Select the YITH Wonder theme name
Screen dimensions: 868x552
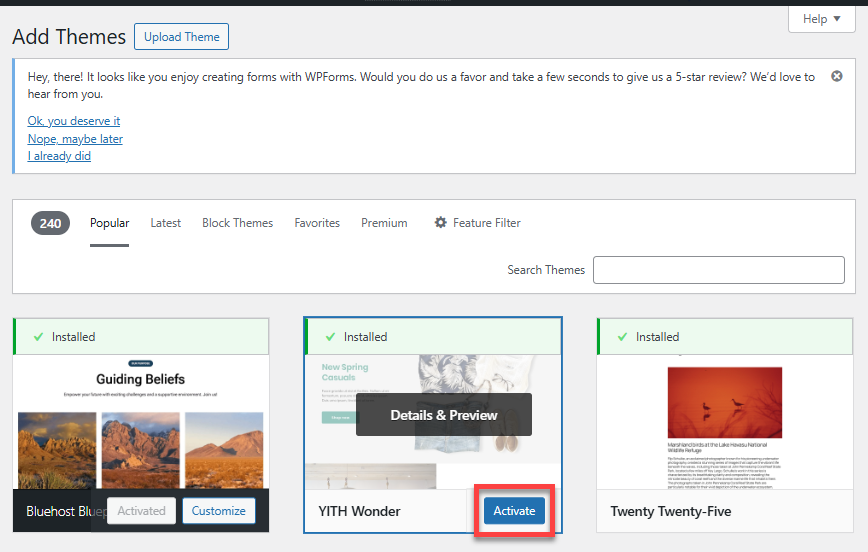tap(359, 511)
